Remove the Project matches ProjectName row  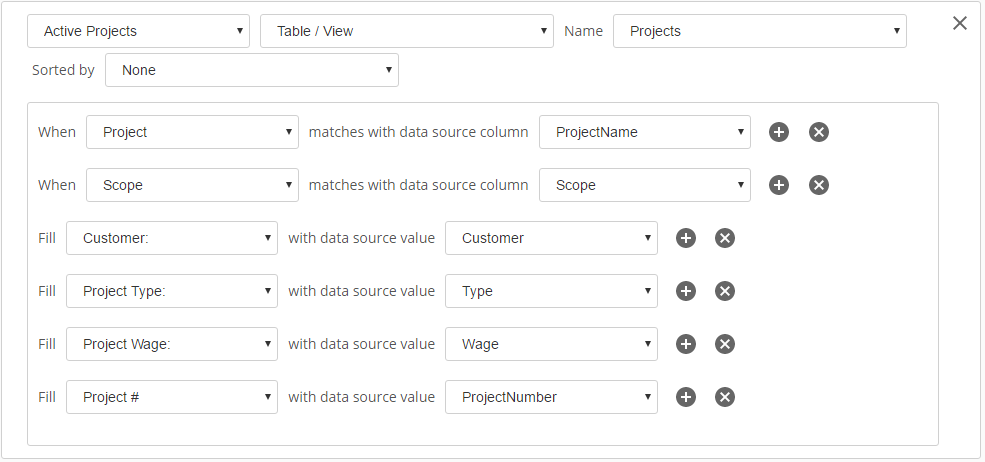click(x=819, y=132)
